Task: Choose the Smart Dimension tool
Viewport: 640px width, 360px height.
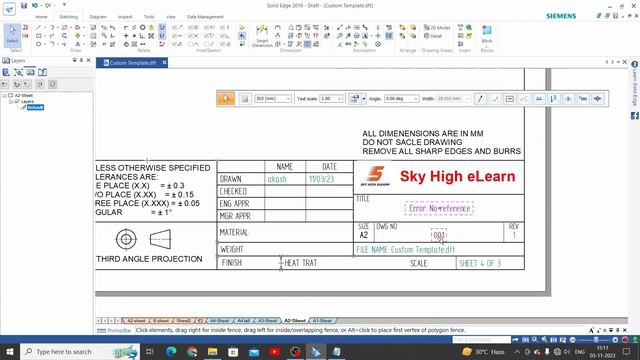Action: [x=262, y=36]
